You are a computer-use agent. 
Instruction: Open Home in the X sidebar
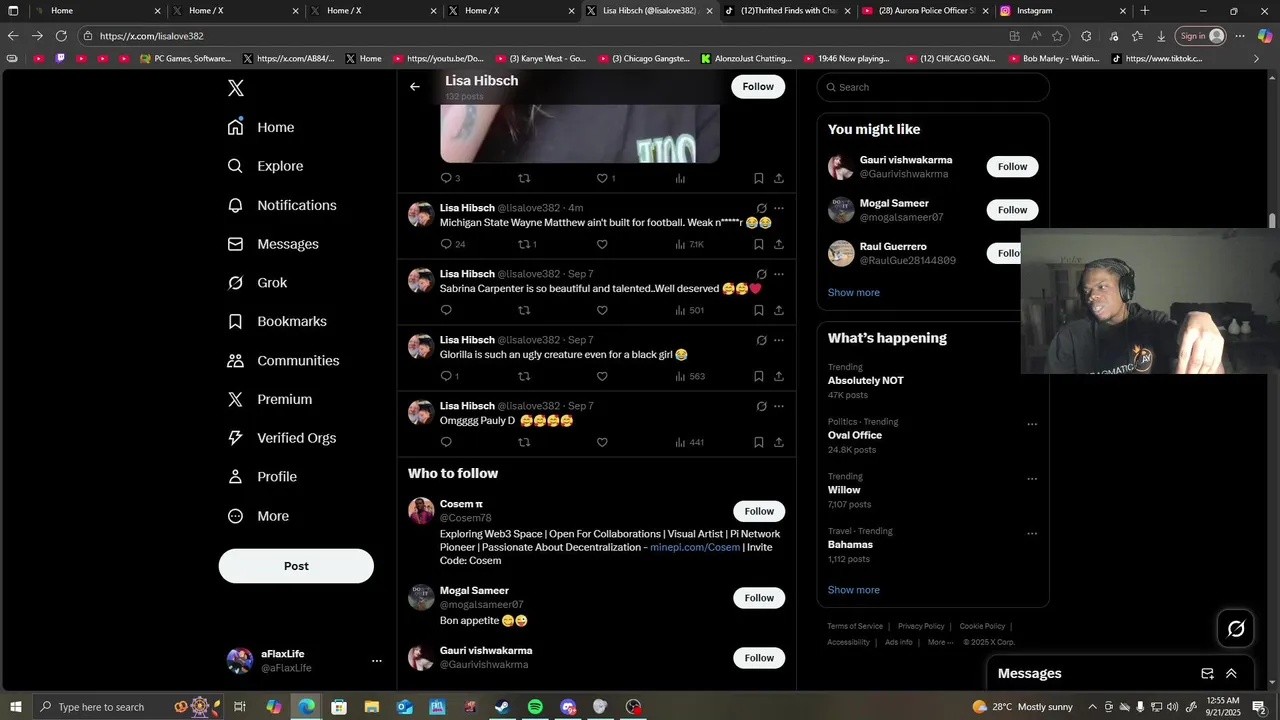point(261,127)
